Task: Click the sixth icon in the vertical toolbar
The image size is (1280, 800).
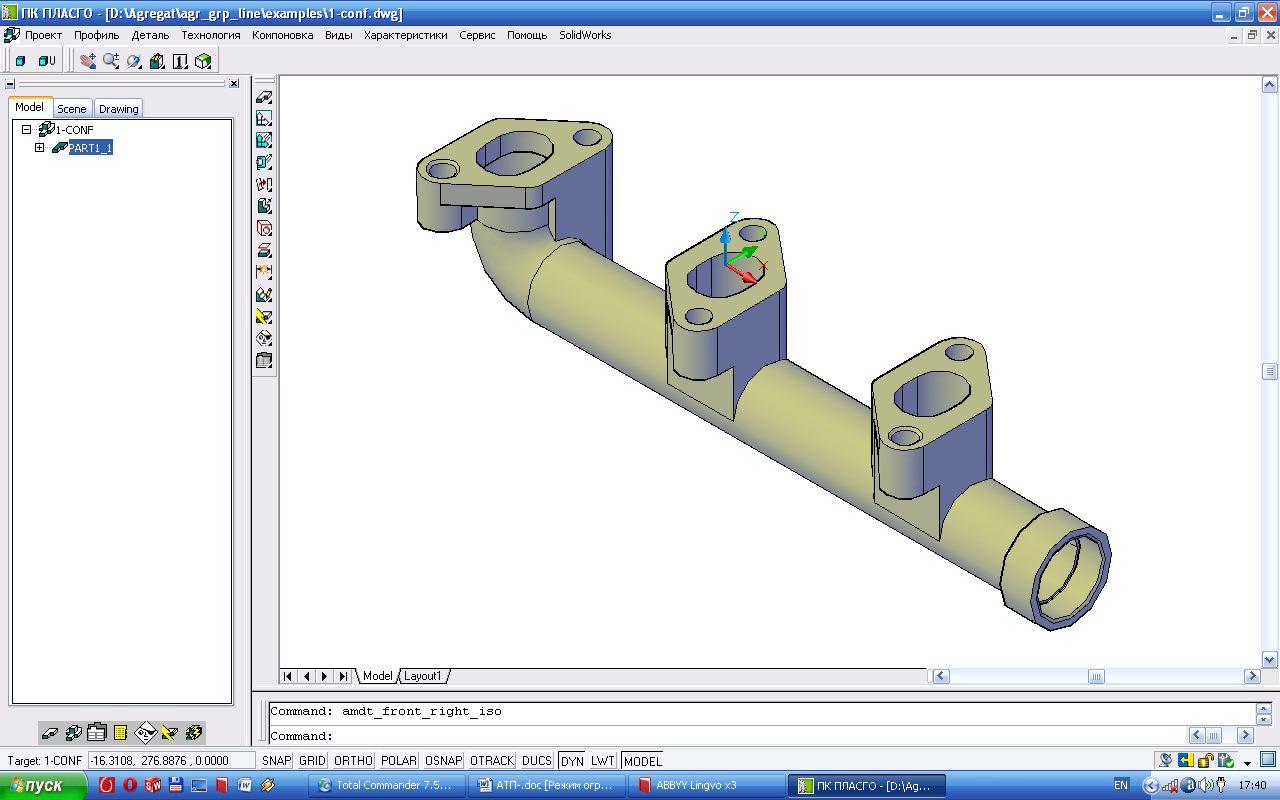Action: 264,207
